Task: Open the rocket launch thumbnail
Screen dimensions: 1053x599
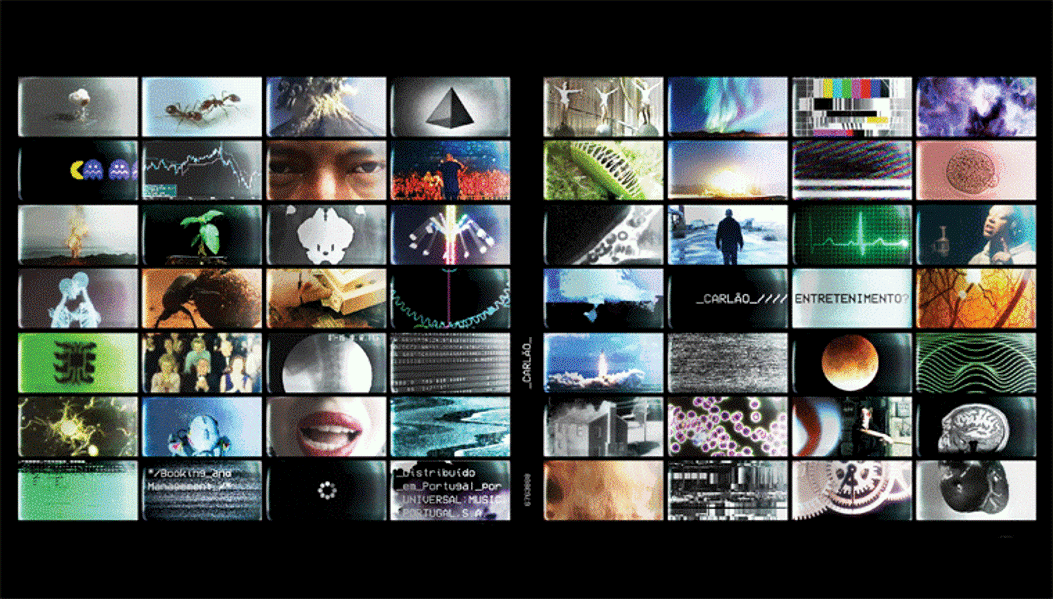Action: tap(603, 363)
